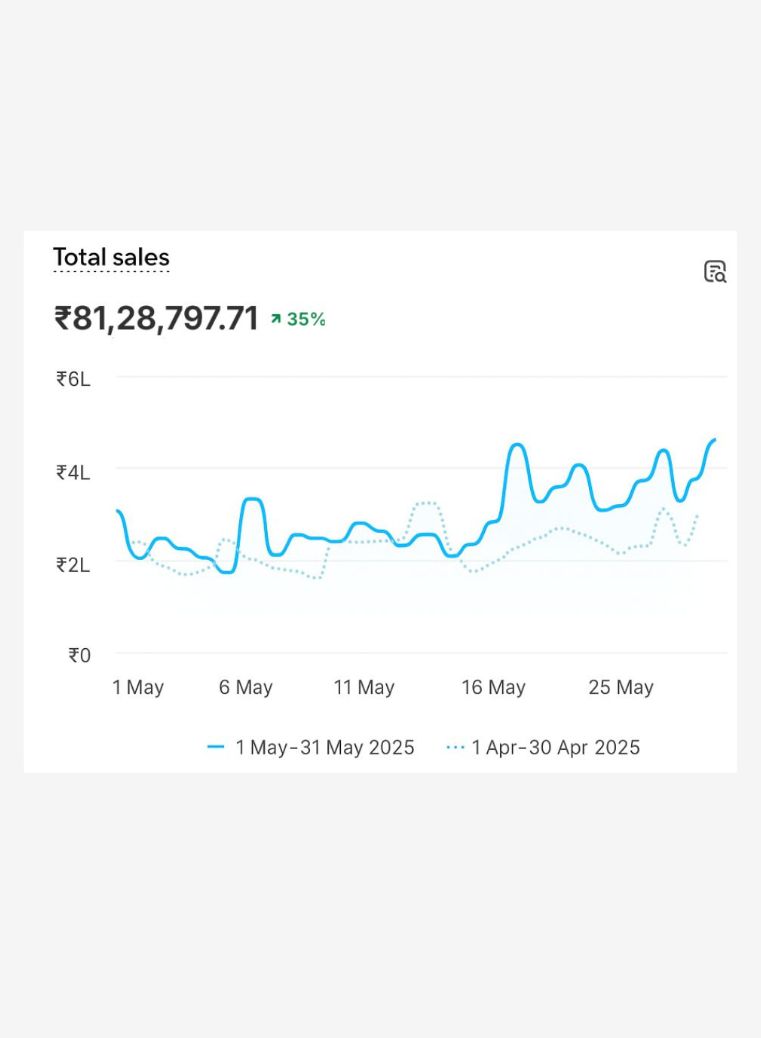761x1038 pixels.
Task: Click the dotted legend line marker
Action: [455, 747]
